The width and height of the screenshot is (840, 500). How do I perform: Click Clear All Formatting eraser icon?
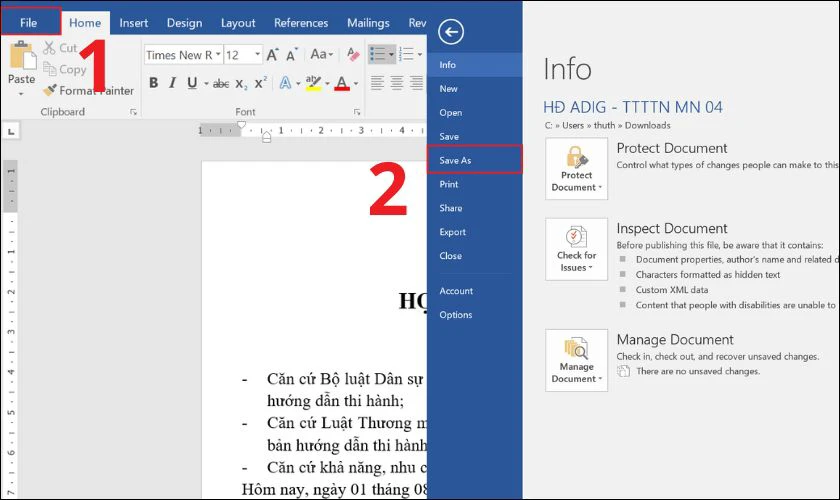click(x=352, y=54)
